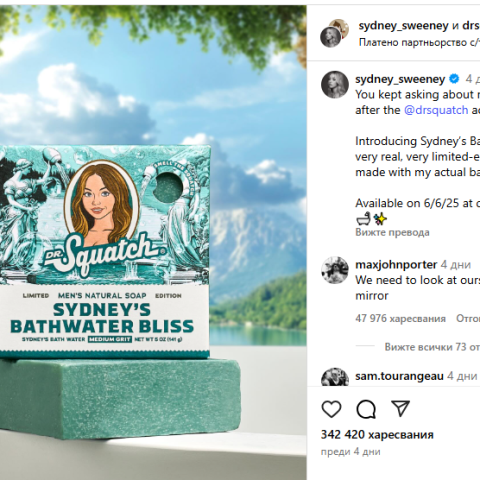
Task: Click "Вижте превода" to translate caption
Action: [392, 232]
